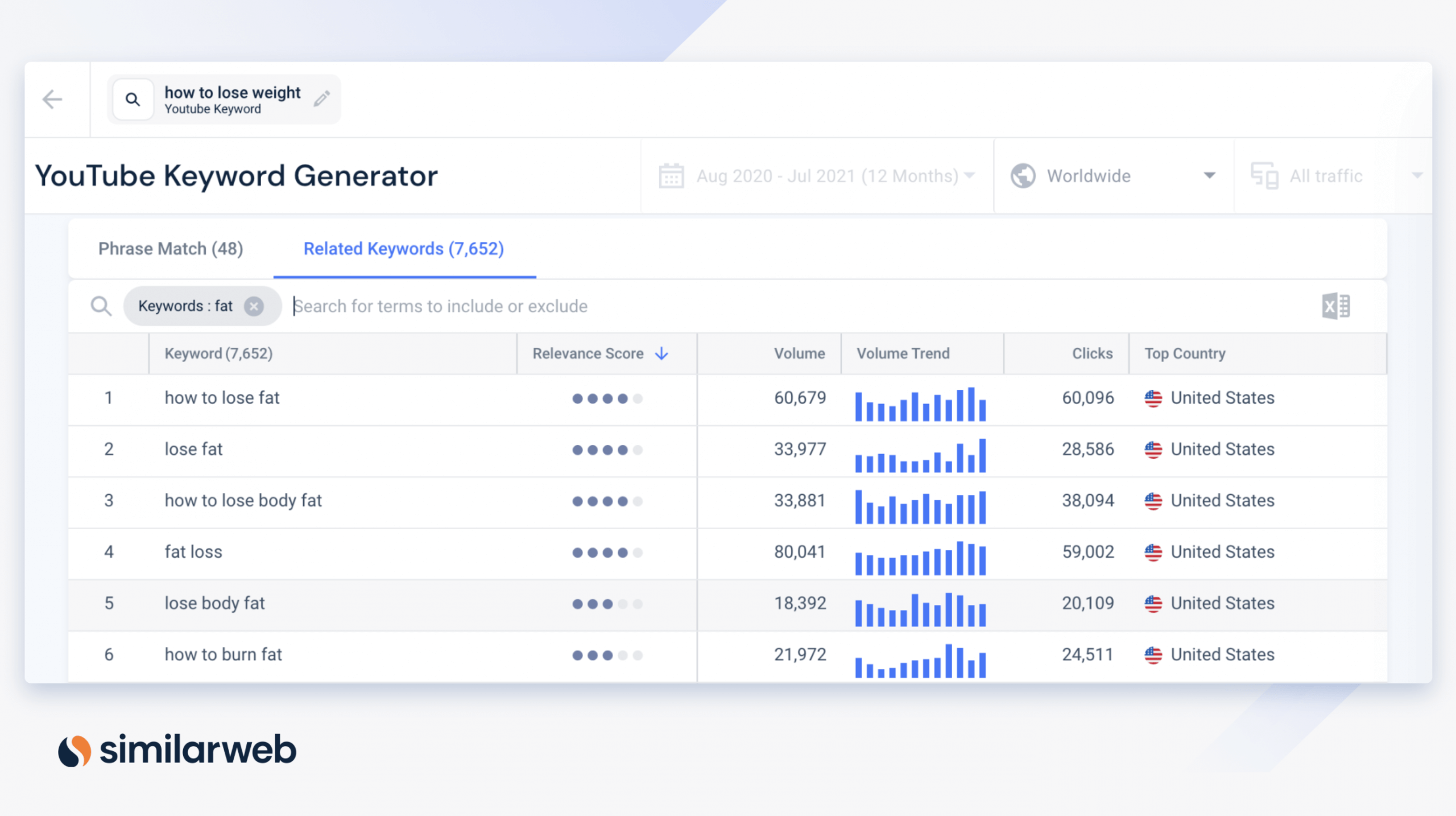Click relevance dots for 'fat loss'
This screenshot has height=816, width=1456.
click(607, 552)
